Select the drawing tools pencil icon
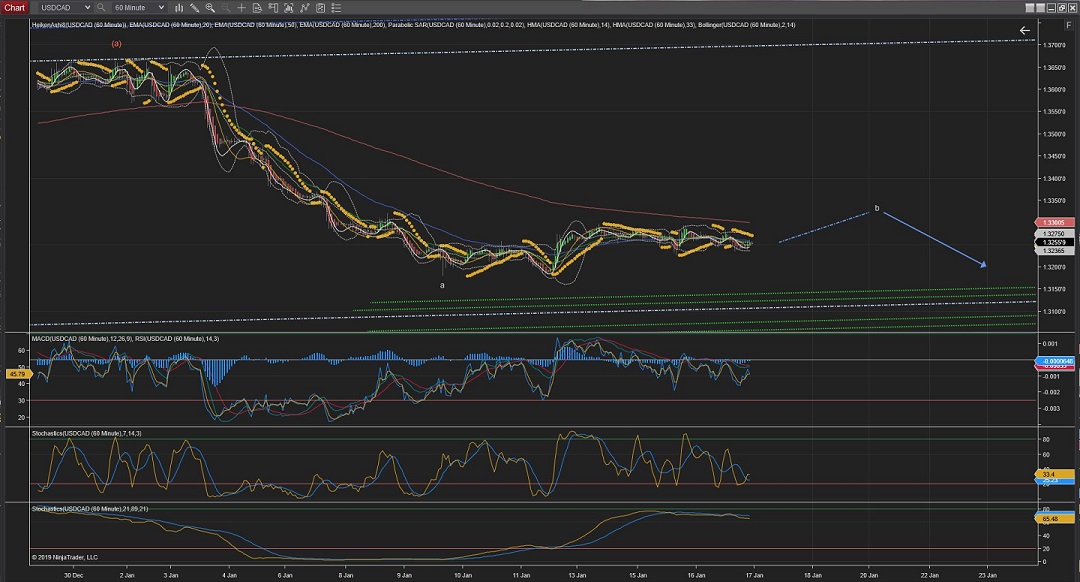Screen dimensions: 1080x582 click(194, 8)
